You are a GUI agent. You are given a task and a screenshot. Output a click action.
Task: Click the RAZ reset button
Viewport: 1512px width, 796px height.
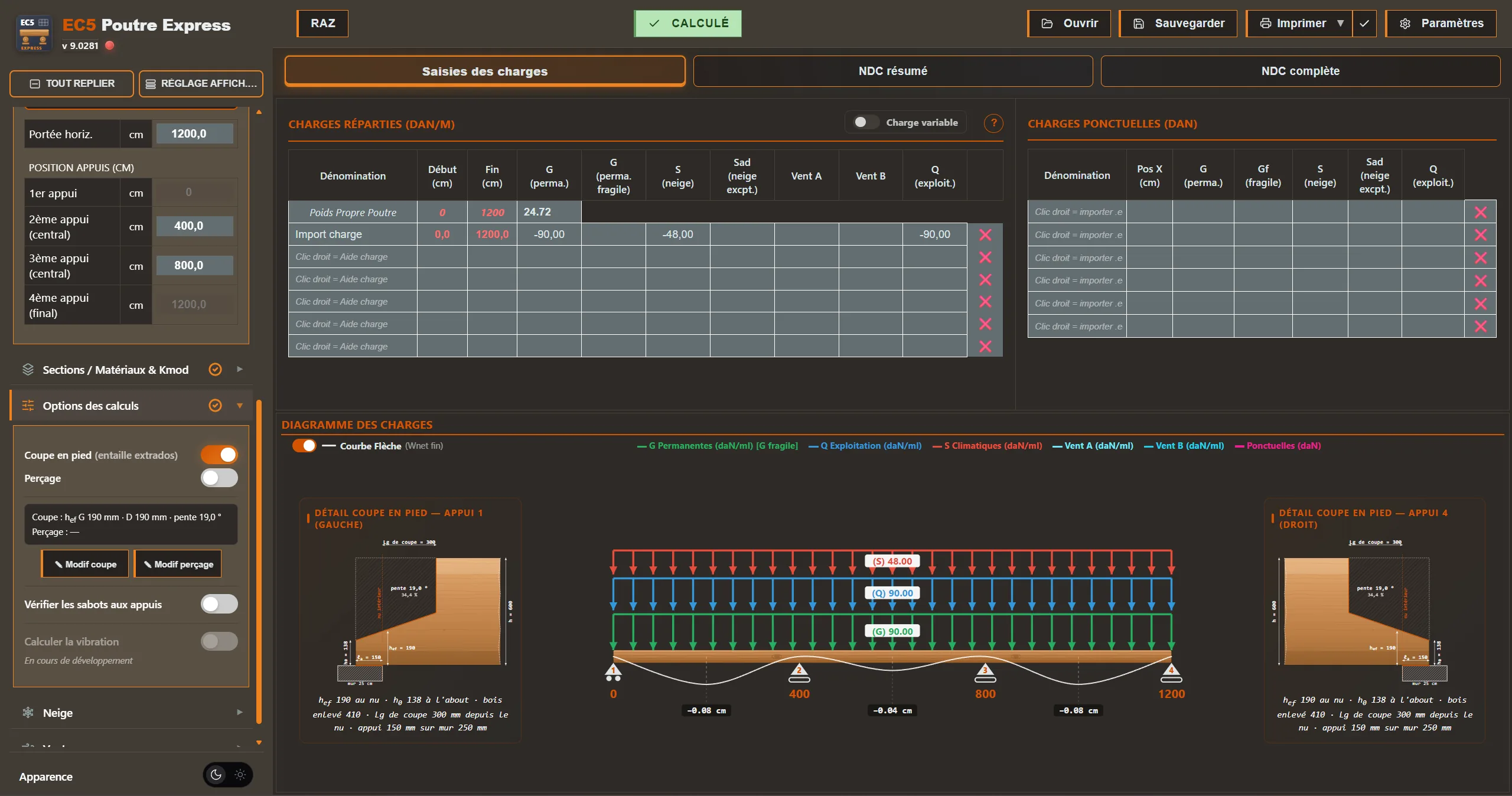[322, 24]
